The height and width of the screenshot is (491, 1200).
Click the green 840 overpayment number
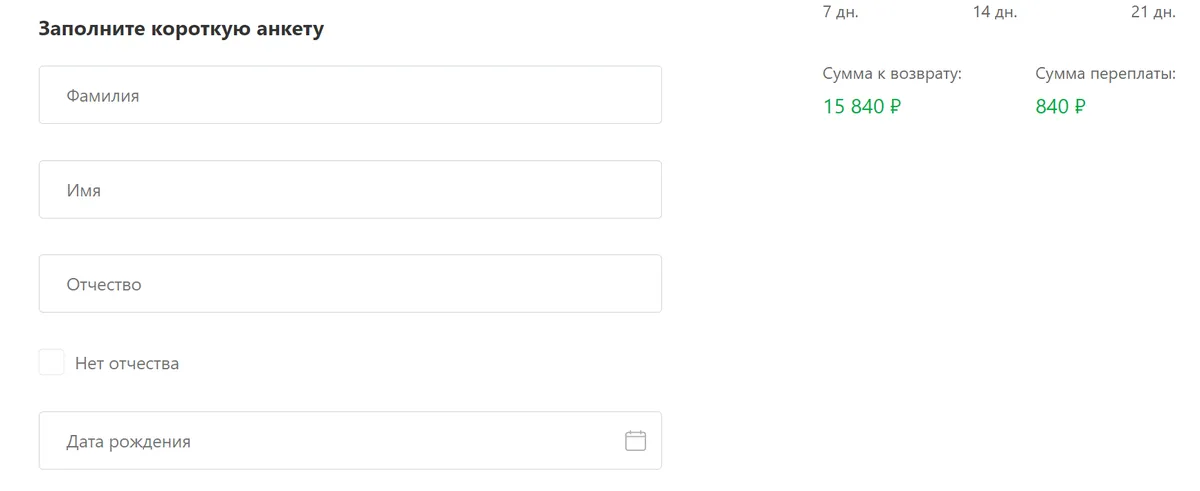click(x=1053, y=106)
